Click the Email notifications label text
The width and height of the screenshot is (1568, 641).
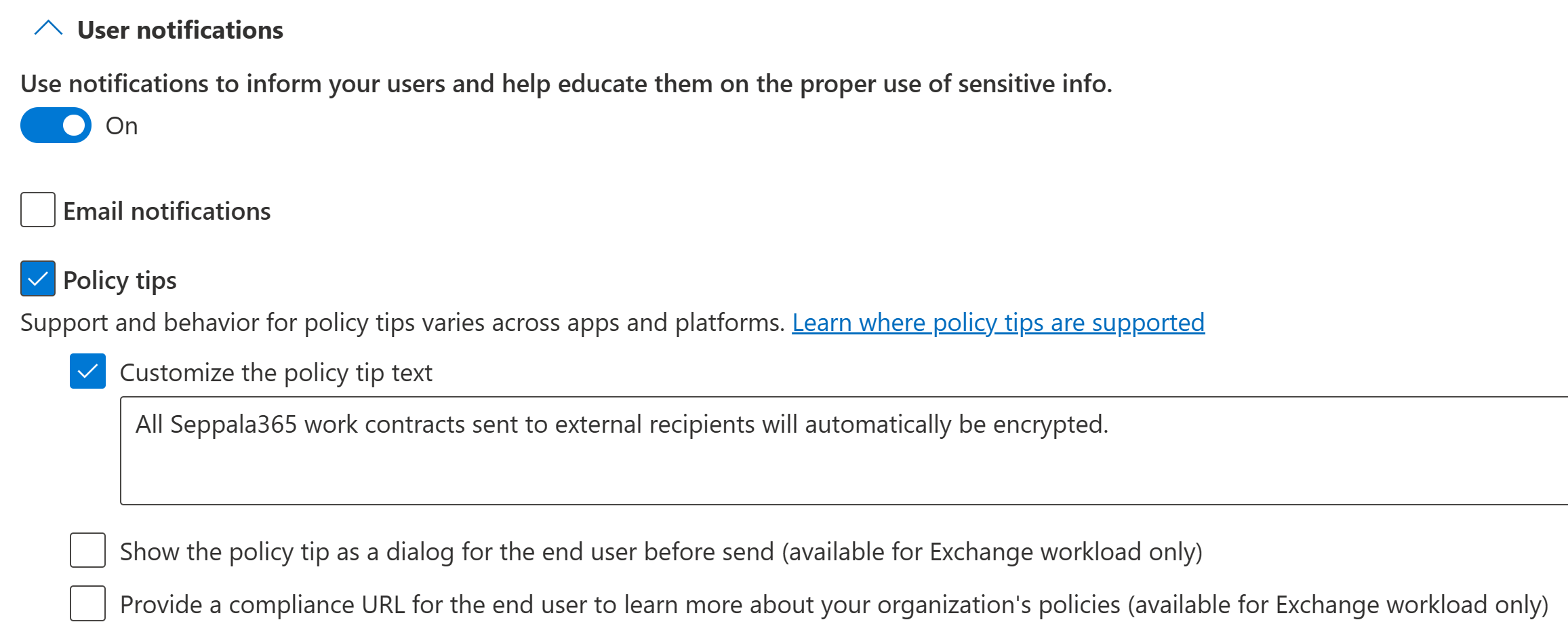point(167,212)
